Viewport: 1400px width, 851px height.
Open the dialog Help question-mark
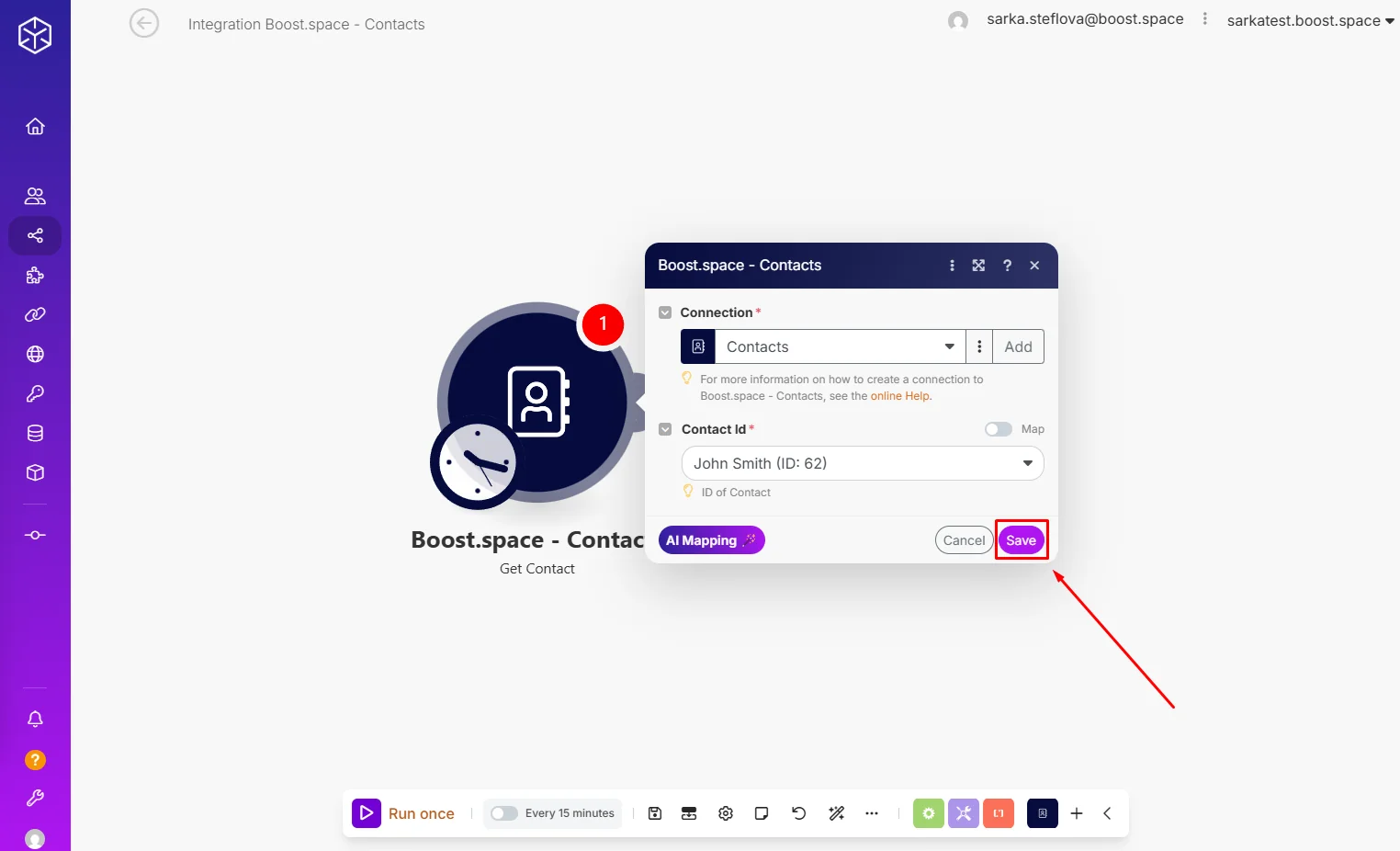click(x=1008, y=266)
